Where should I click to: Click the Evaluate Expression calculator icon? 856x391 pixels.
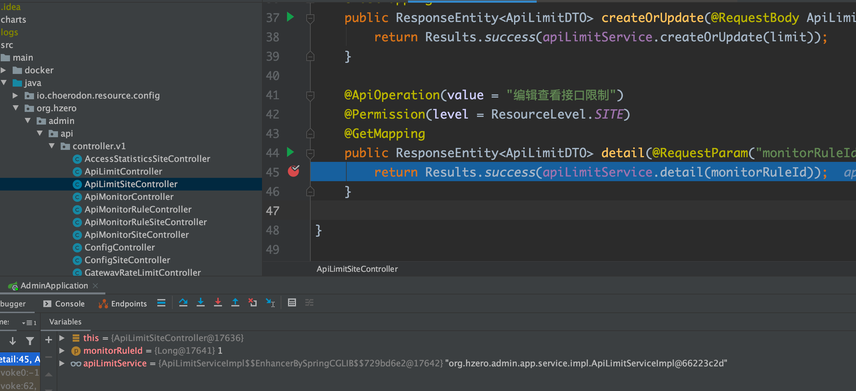pyautogui.click(x=292, y=303)
